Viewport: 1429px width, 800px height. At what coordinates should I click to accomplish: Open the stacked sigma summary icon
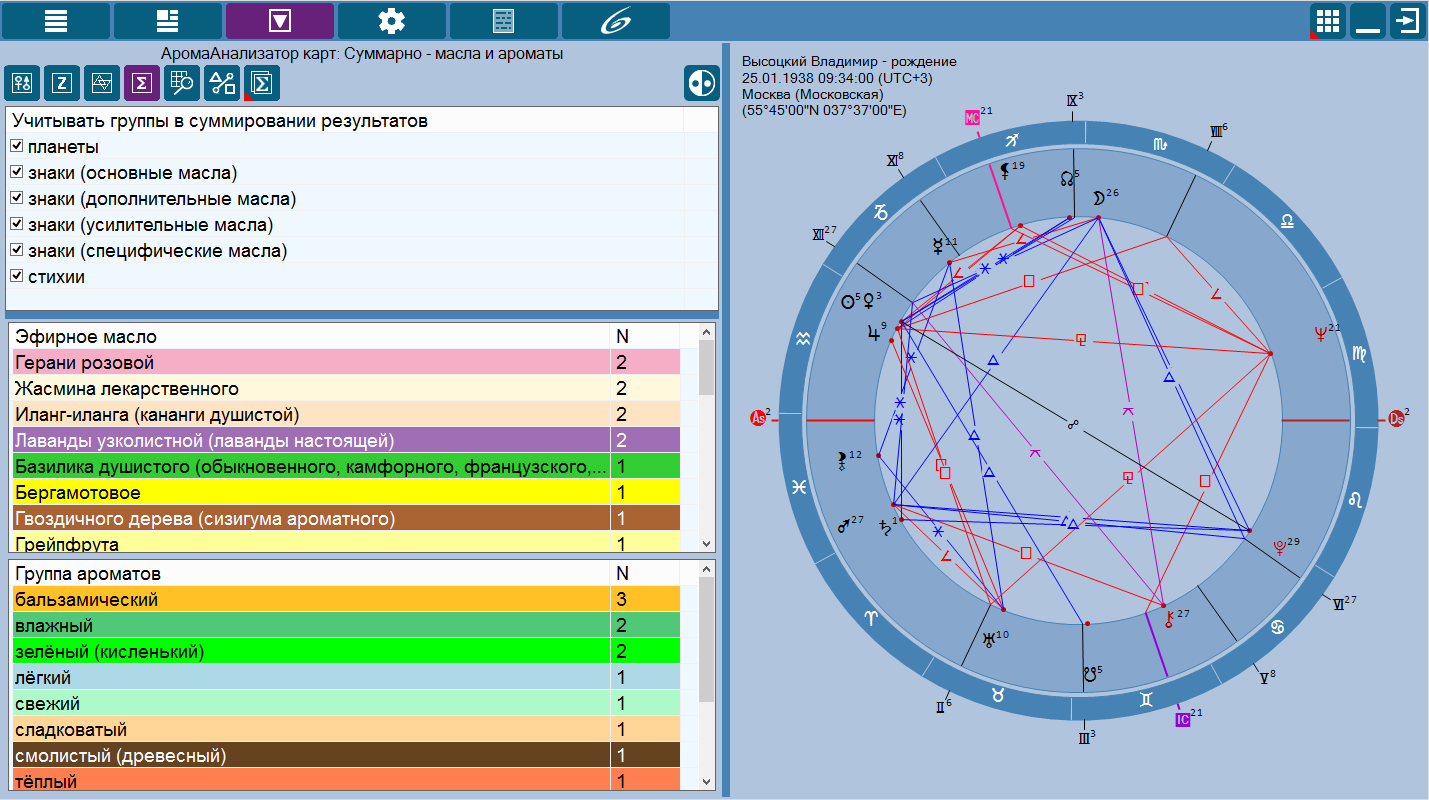tap(262, 84)
